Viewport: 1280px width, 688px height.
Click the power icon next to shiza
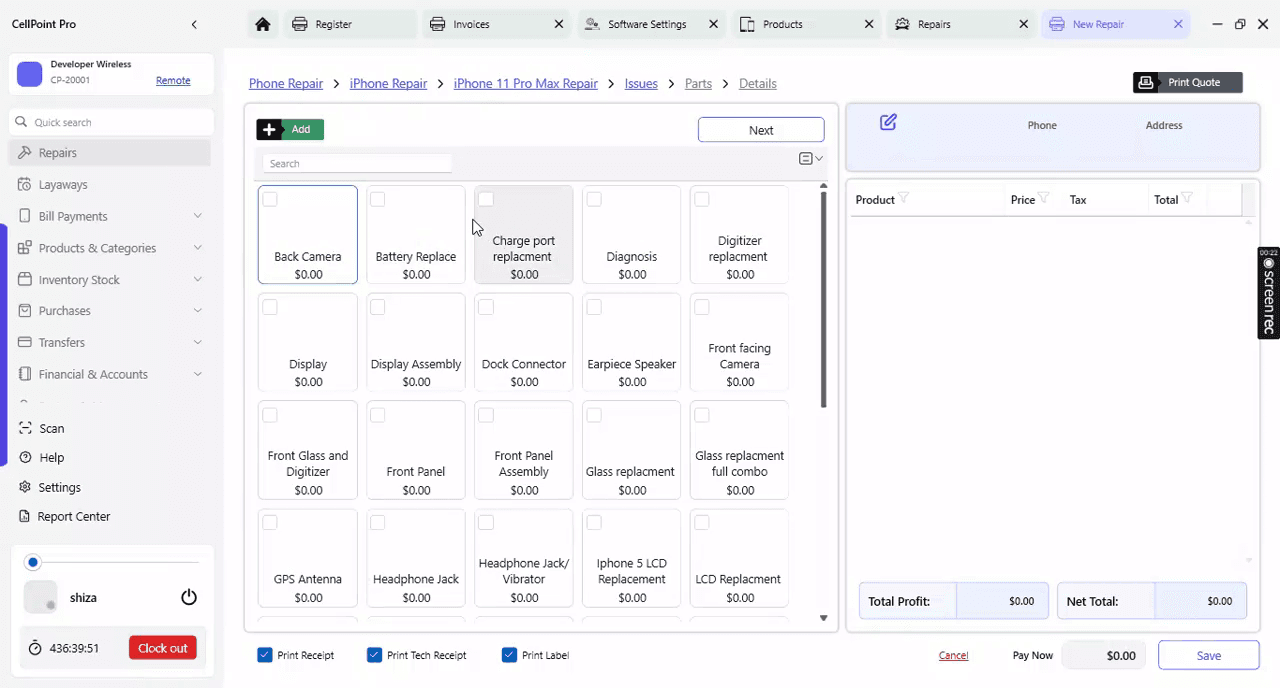click(x=189, y=597)
